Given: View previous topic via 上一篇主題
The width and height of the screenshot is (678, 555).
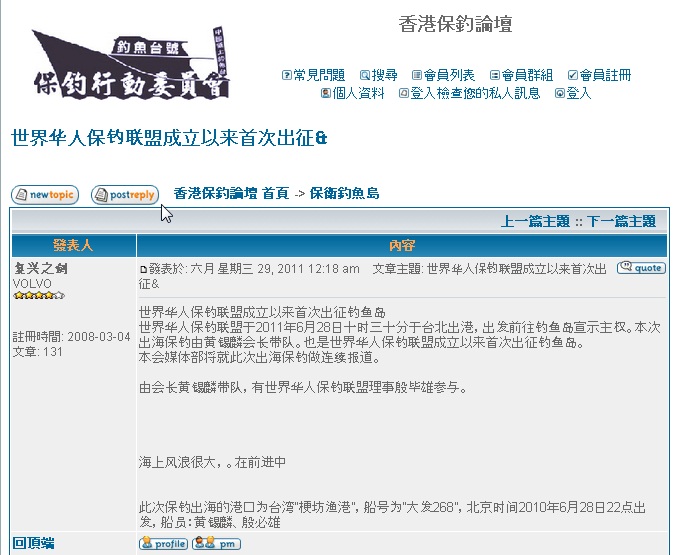Looking at the screenshot, I should coord(535,221).
